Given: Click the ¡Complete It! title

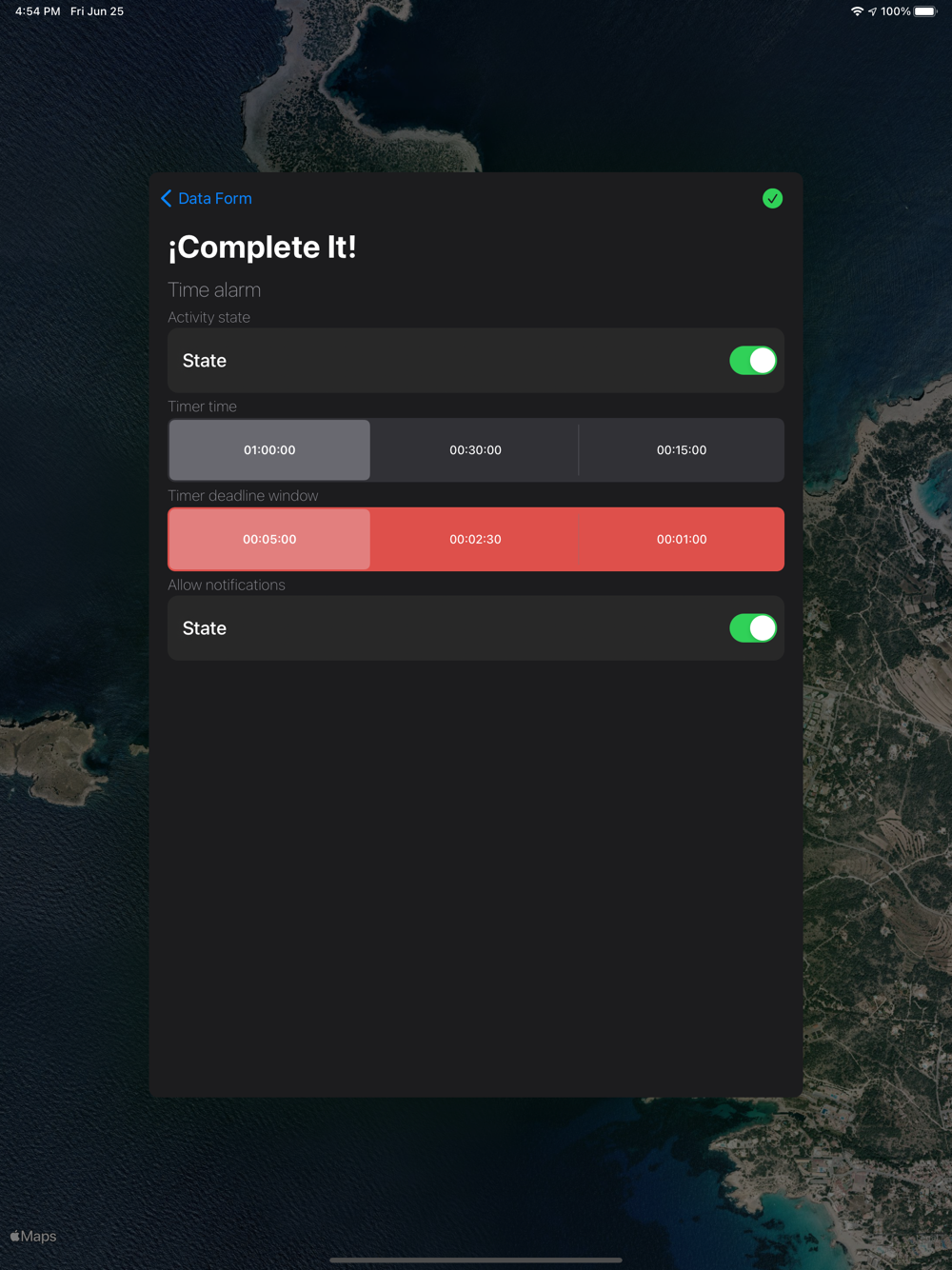Looking at the screenshot, I should tap(262, 248).
